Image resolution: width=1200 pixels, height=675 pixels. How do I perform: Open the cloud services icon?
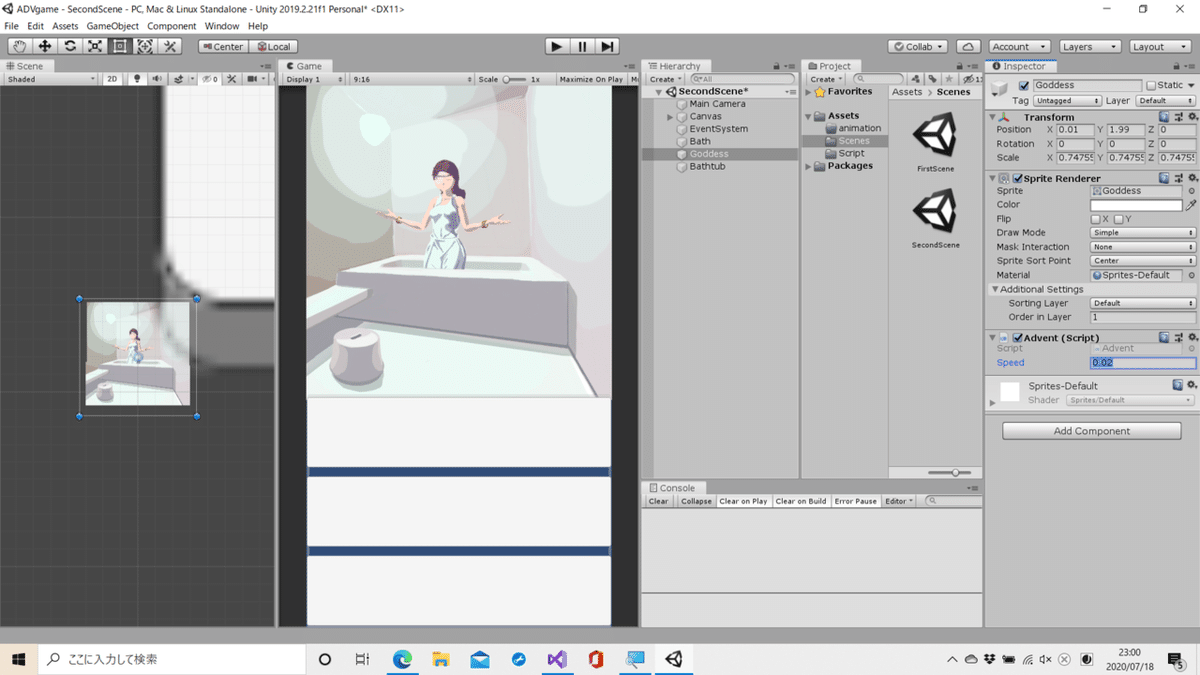[x=968, y=46]
